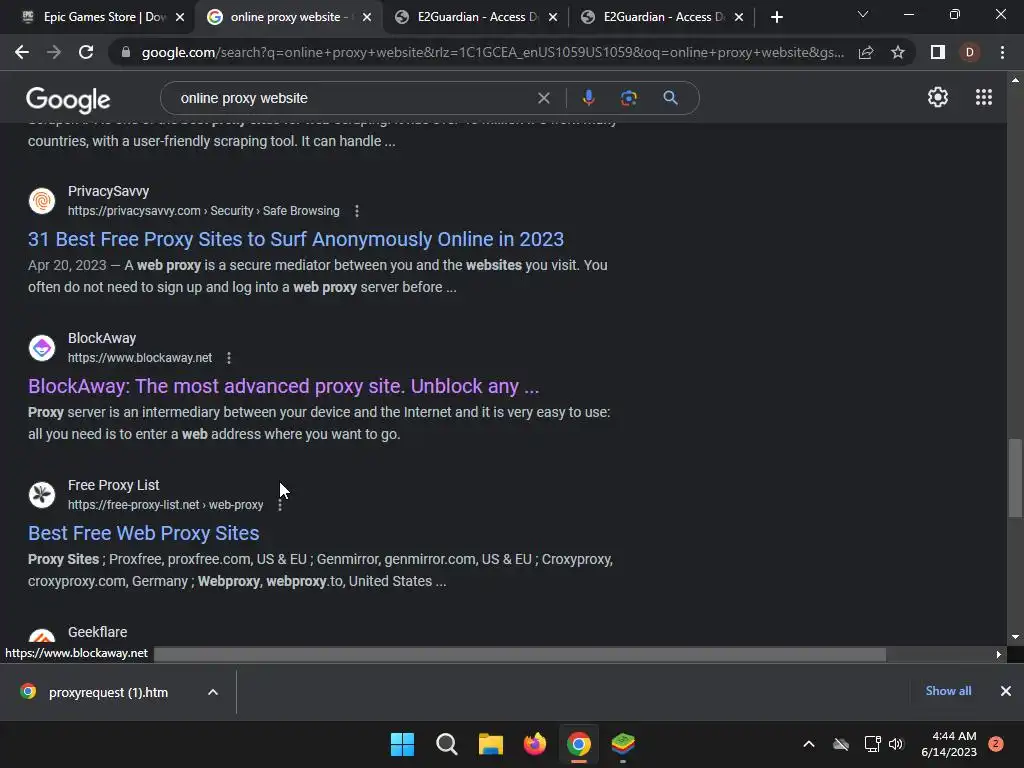Click the privacysavvy.com URL breadcrumb

[x=204, y=211]
